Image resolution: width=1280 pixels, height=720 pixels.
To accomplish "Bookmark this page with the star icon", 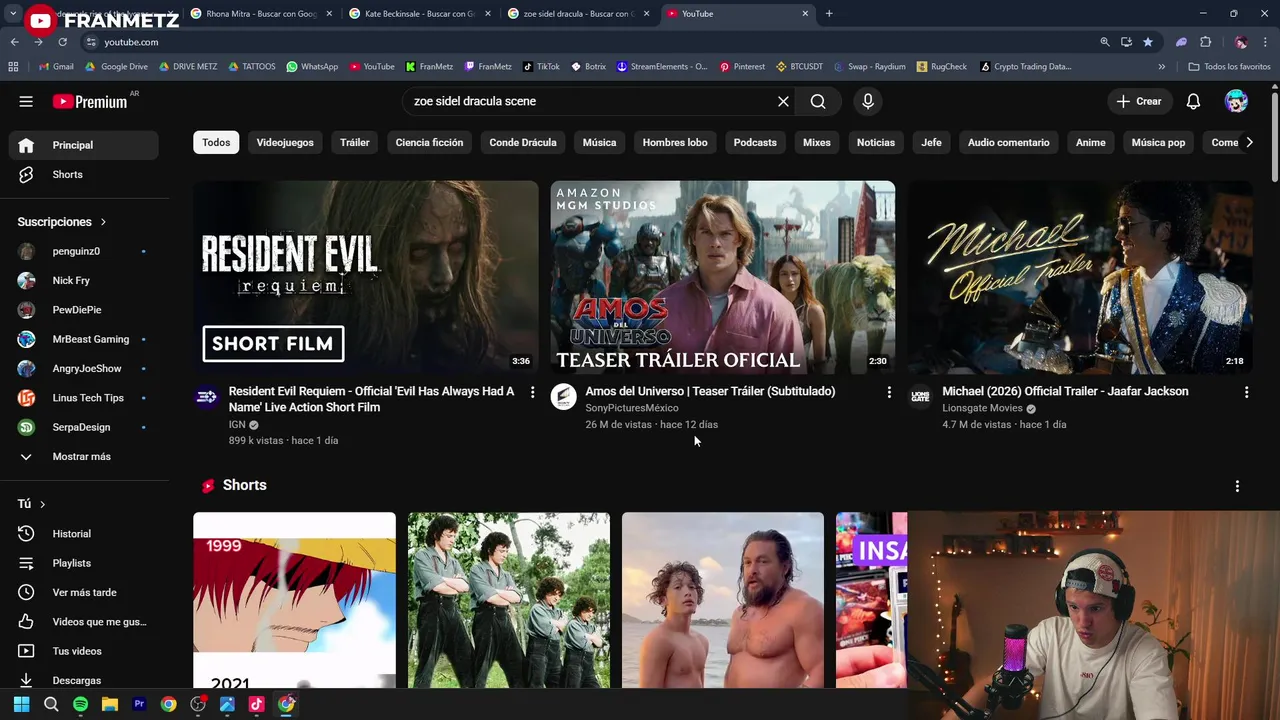I will coord(1148,42).
